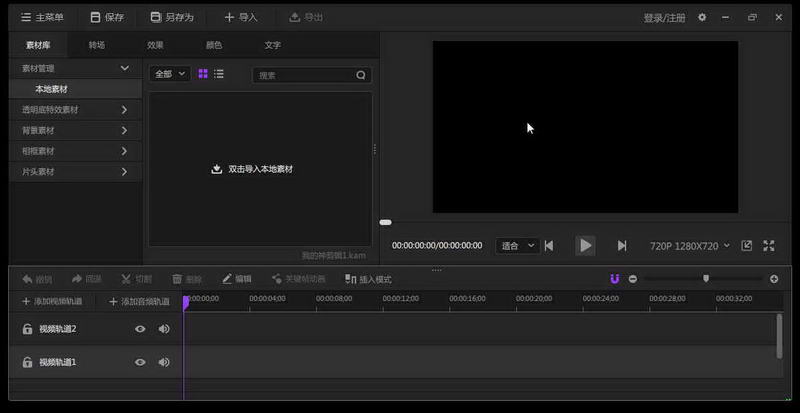Click the play button under preview
The height and width of the screenshot is (413, 800).
point(585,245)
